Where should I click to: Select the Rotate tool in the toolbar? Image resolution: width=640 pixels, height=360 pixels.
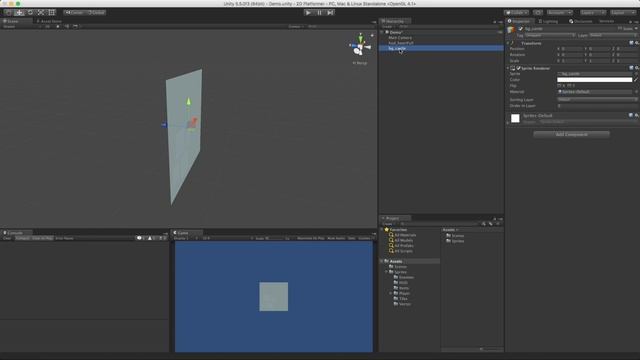pos(30,13)
